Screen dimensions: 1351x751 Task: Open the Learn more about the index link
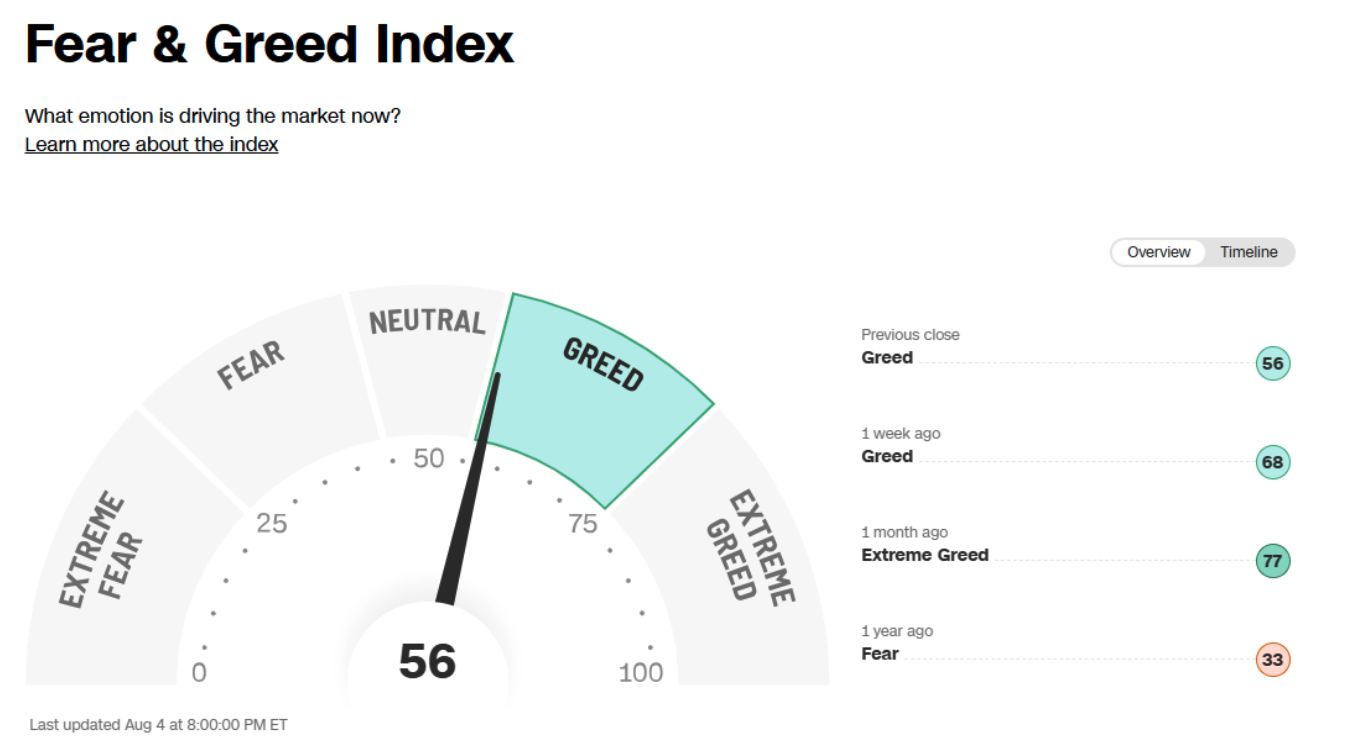click(152, 144)
